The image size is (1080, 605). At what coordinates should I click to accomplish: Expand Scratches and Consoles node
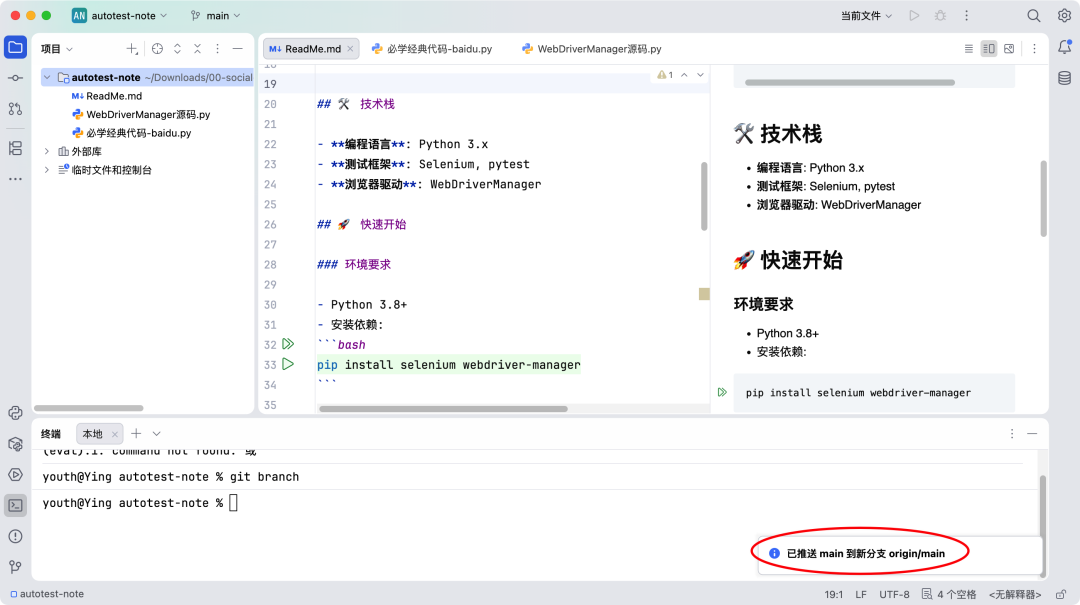point(47,170)
